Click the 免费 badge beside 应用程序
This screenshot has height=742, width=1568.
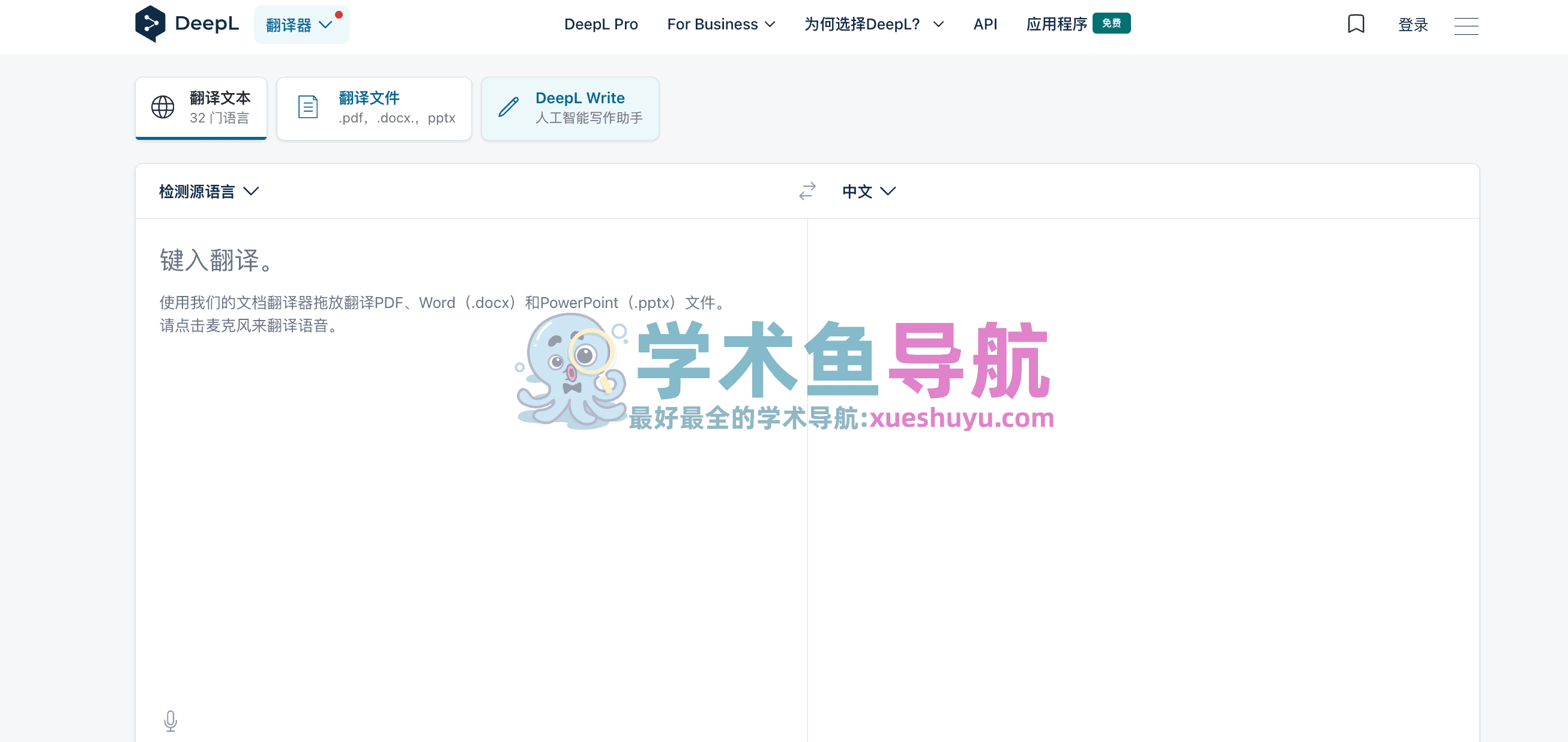pyautogui.click(x=1112, y=23)
